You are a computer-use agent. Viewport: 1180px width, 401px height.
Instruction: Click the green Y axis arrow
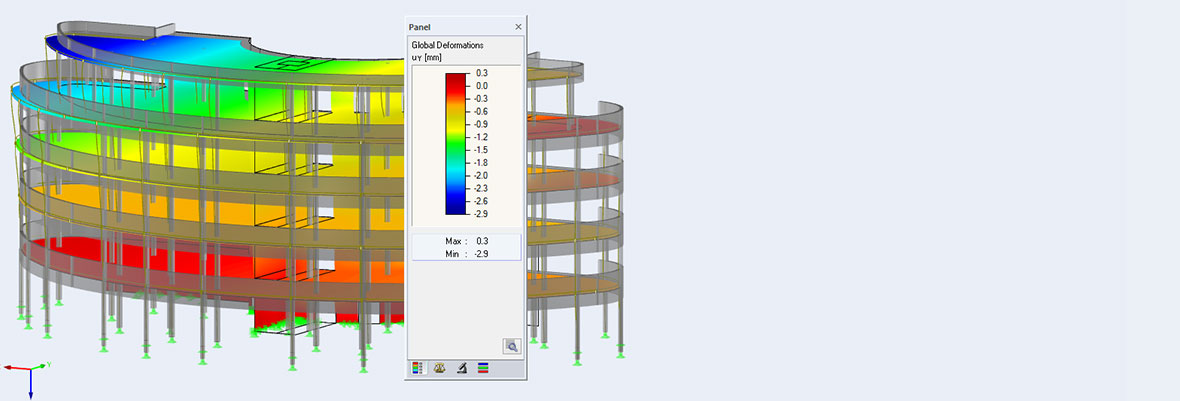(x=39, y=366)
